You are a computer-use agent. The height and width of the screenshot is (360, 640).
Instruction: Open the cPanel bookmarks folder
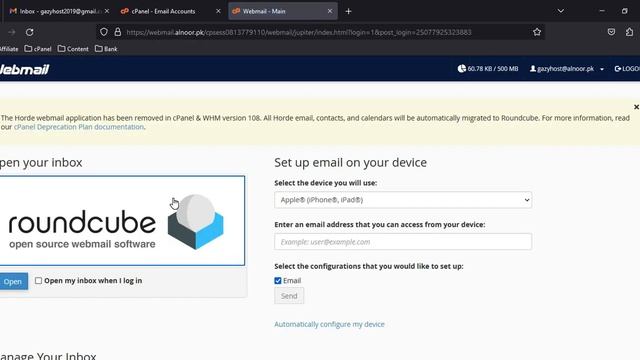point(38,49)
